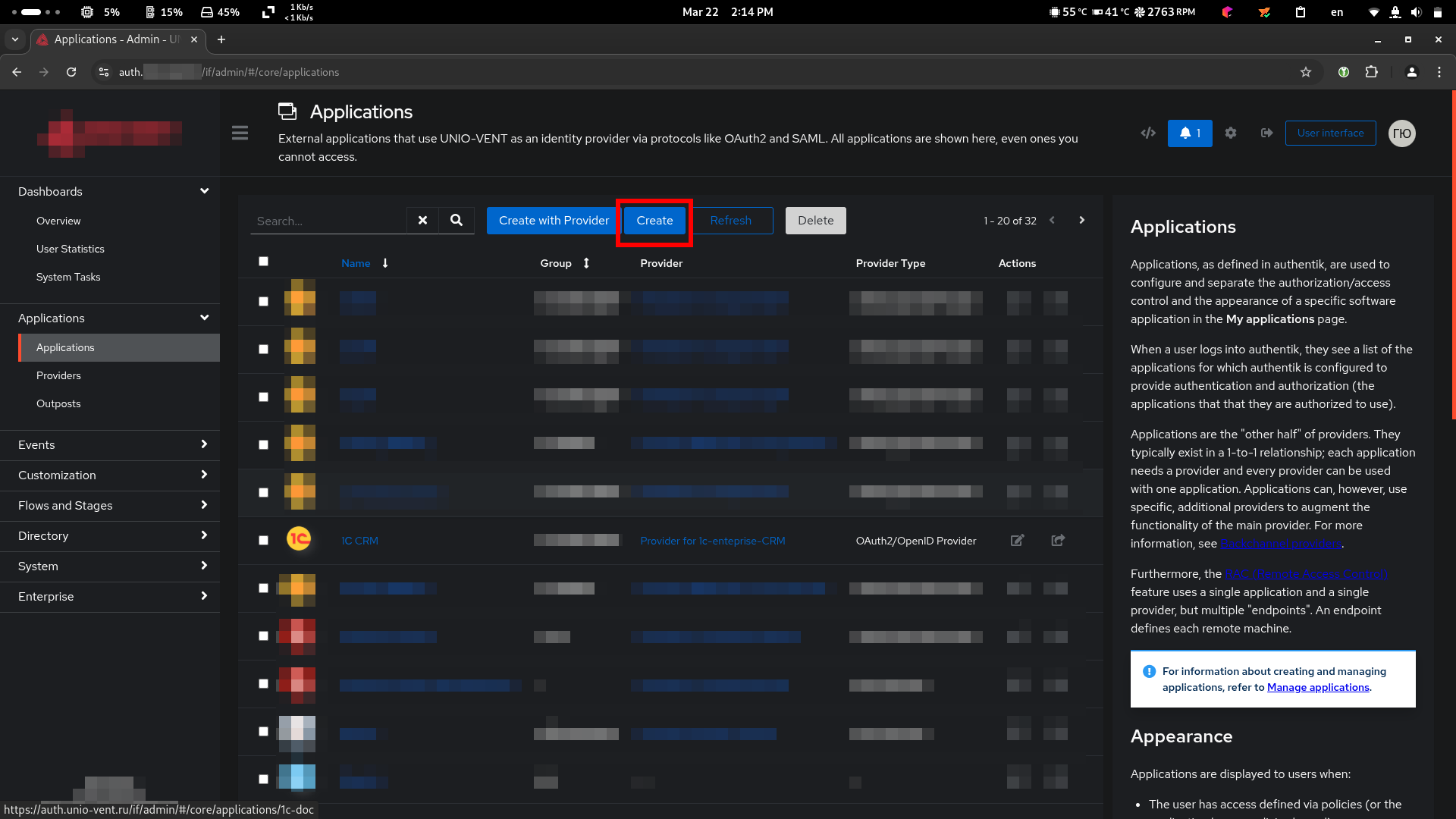Select the first application row checkbox

coord(263,302)
